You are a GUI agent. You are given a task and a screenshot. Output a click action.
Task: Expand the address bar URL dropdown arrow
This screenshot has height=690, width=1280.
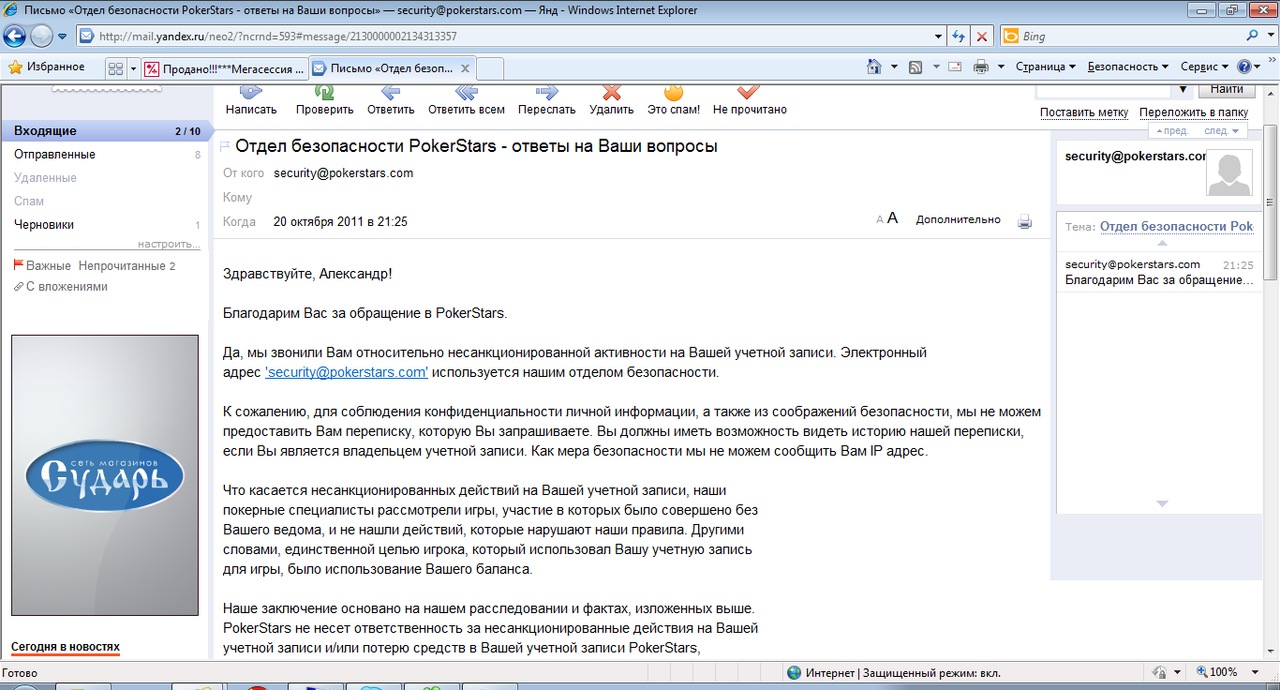939,36
